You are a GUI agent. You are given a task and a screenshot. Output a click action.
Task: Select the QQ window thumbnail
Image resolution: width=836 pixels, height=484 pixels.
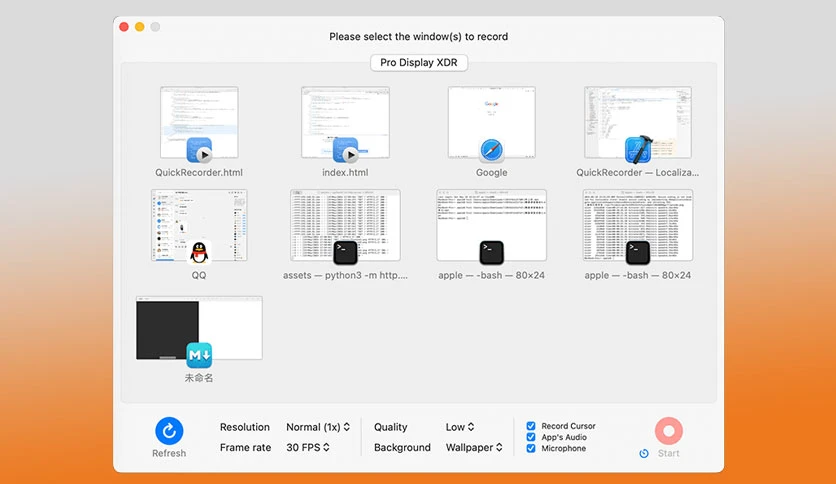(199, 225)
